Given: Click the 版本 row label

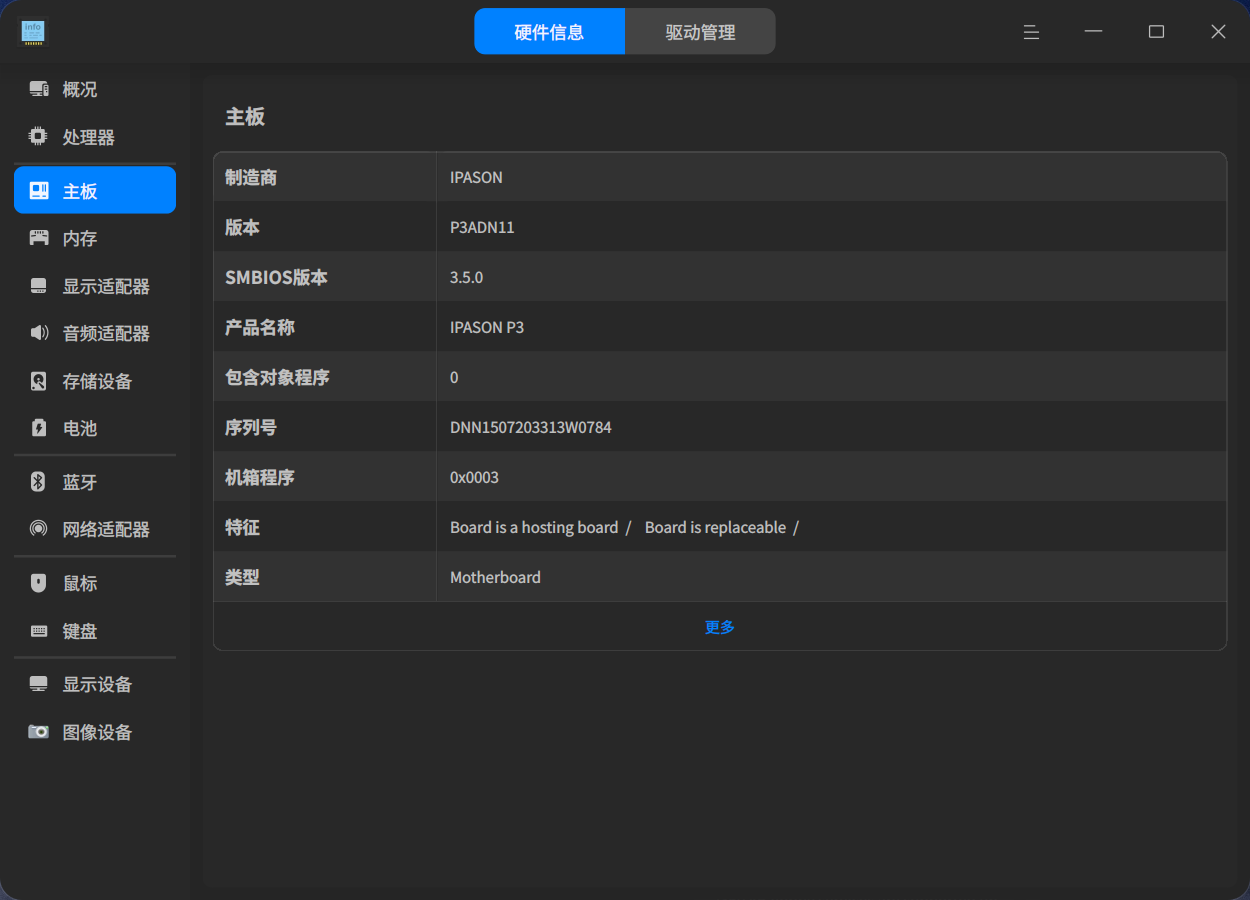Looking at the screenshot, I should (242, 227).
